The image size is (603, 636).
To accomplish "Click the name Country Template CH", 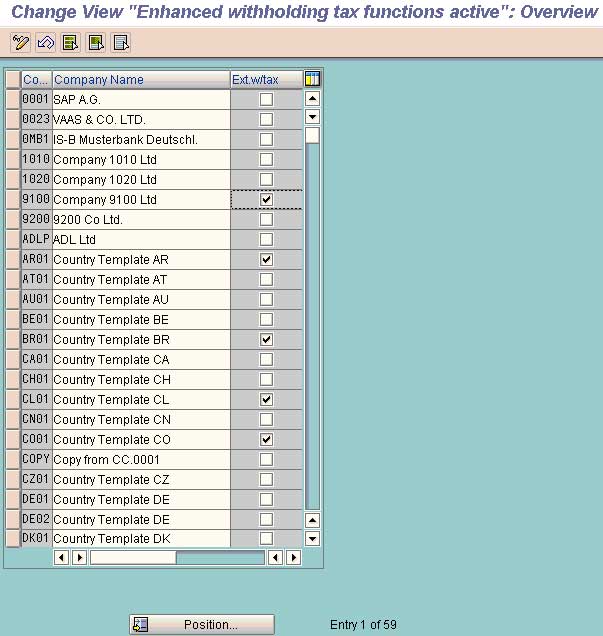I will click(x=141, y=380).
